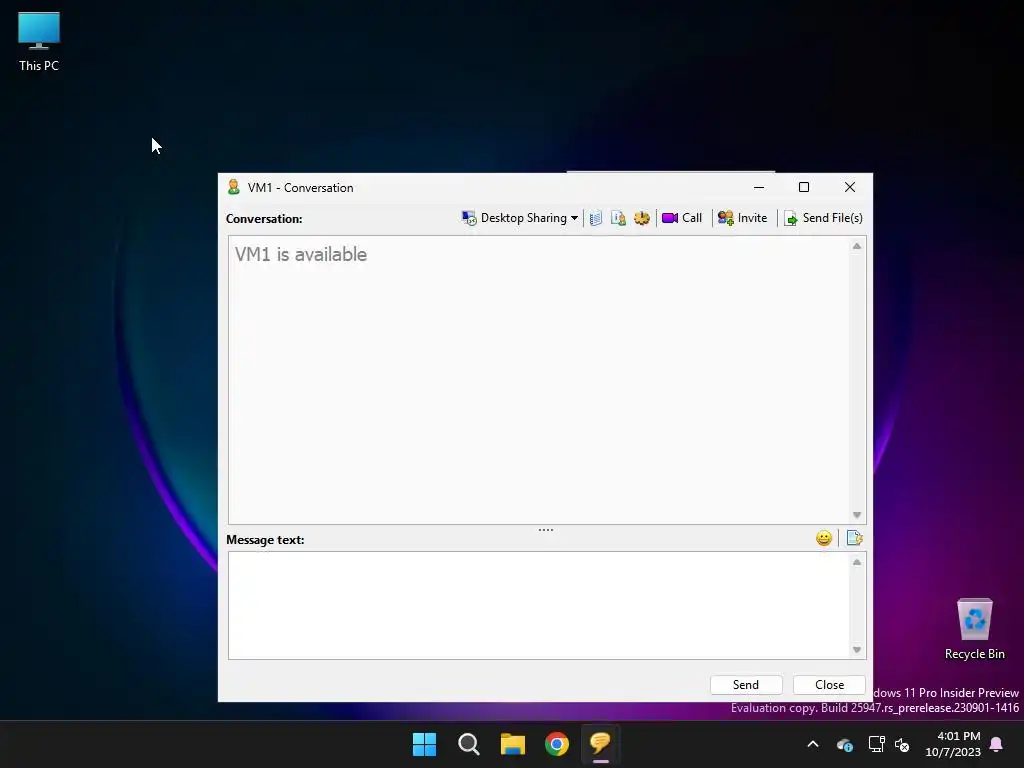Click conversation pane scroll up arrow
This screenshot has width=1024, height=768.
[x=857, y=246]
